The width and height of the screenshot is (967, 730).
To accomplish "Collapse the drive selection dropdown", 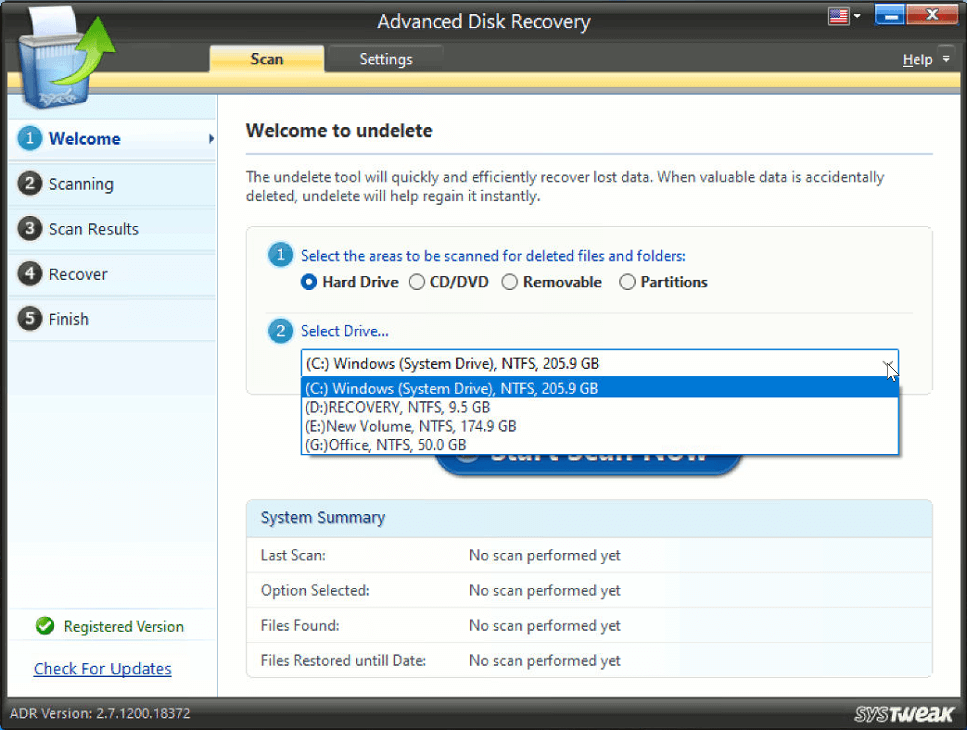I will coord(888,363).
